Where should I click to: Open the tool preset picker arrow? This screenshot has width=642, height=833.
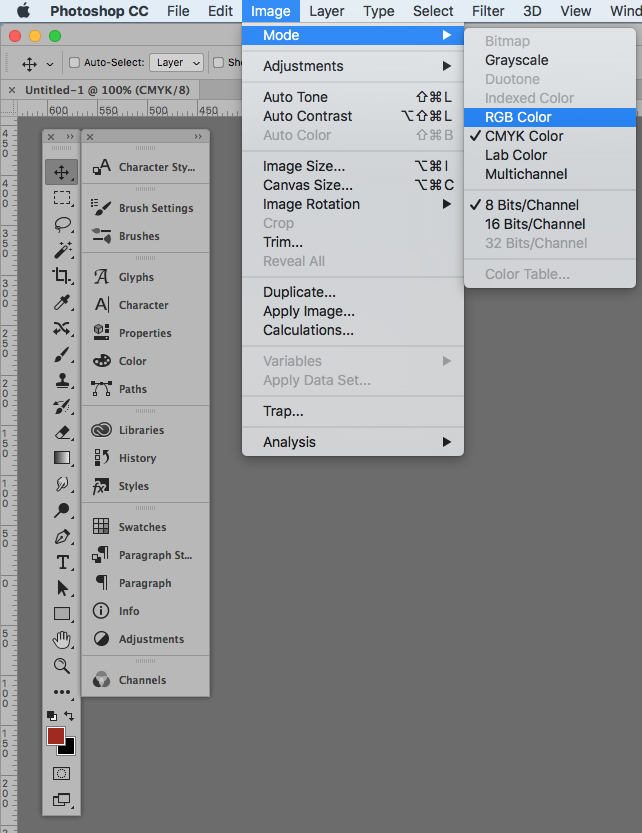[x=50, y=64]
